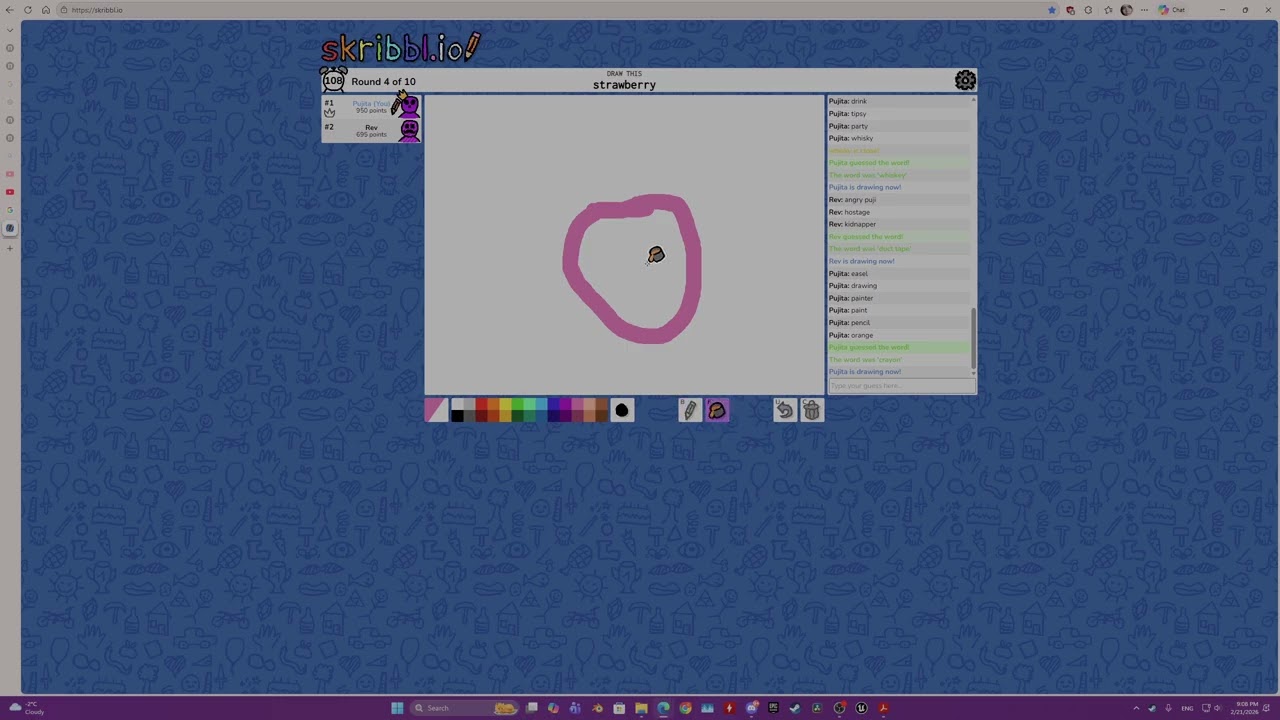Click the taskbar Search box
Screen dimensions: 1280x720
464,708
